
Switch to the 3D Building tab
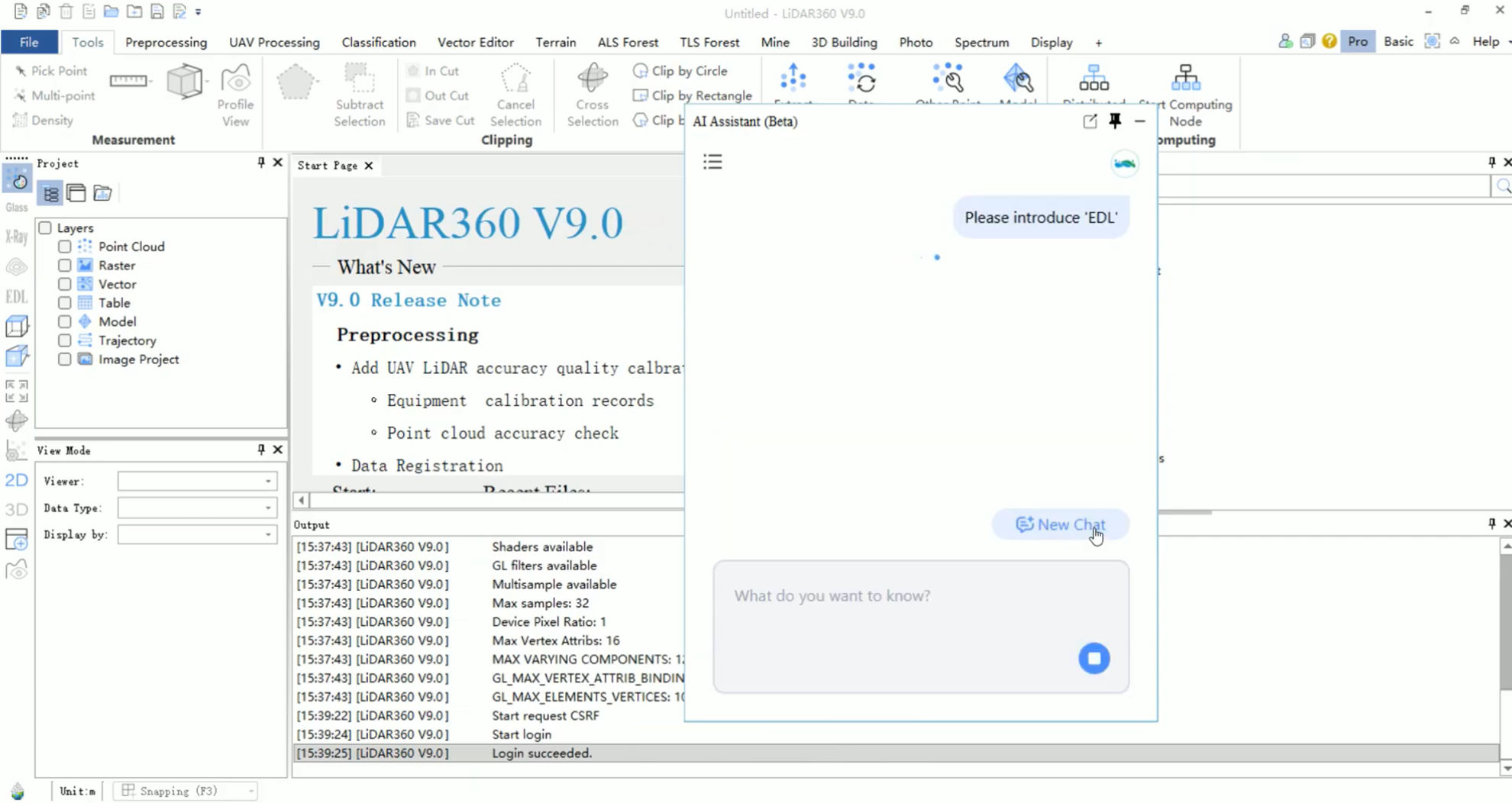point(844,42)
